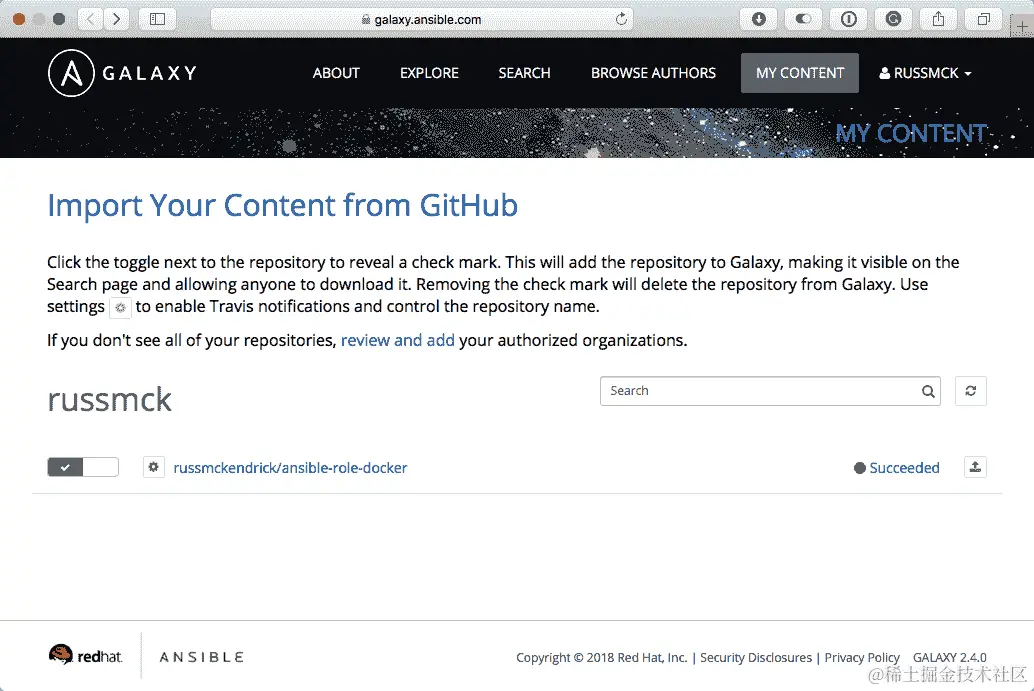
Task: Click the Ansible Galaxy logo
Action: [x=123, y=73]
